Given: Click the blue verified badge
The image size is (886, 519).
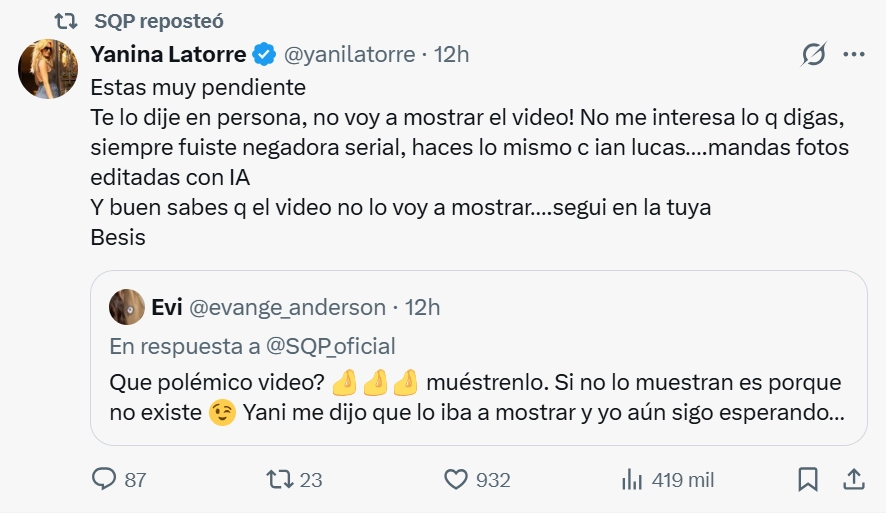Looking at the screenshot, I should [x=264, y=54].
